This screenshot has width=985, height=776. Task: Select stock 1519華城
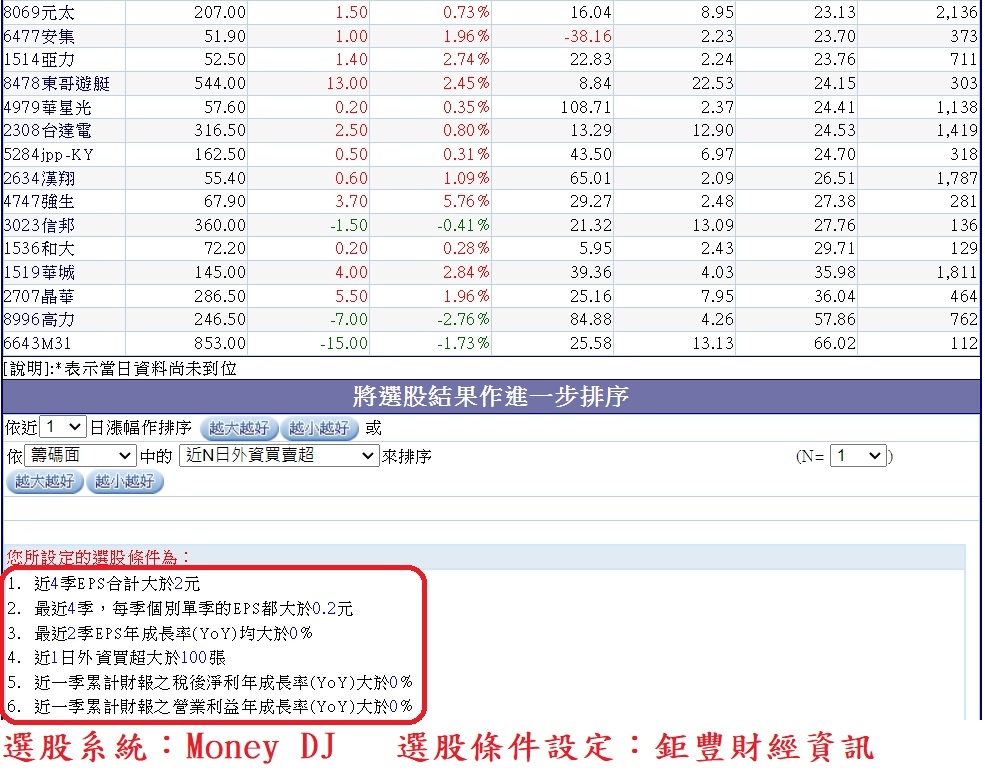click(39, 272)
